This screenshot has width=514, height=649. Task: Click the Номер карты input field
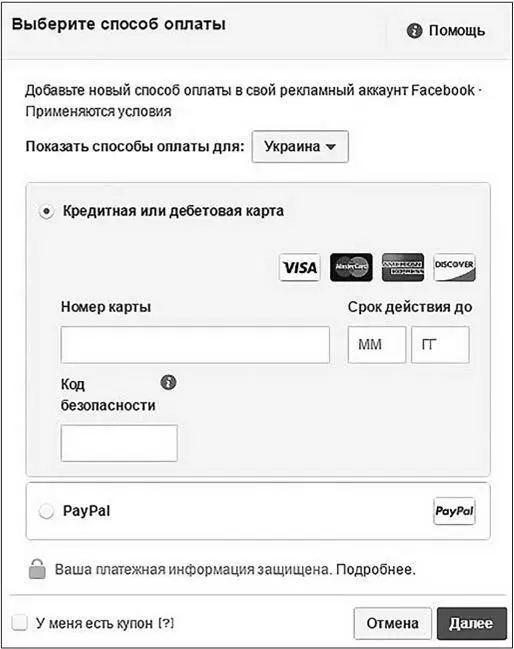click(195, 344)
